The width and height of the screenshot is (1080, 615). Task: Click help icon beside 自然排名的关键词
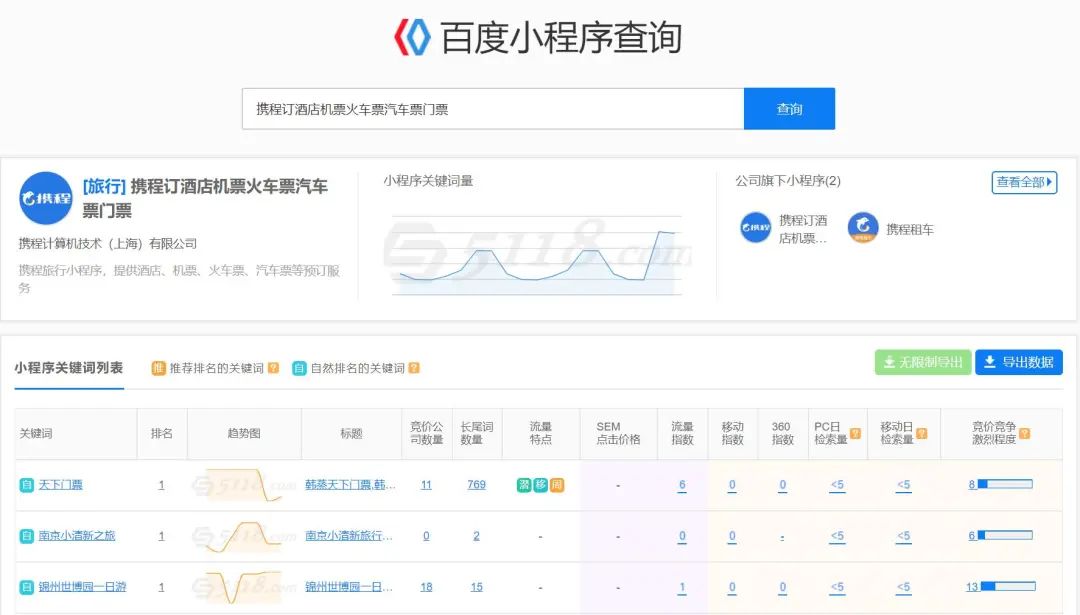pyautogui.click(x=414, y=368)
